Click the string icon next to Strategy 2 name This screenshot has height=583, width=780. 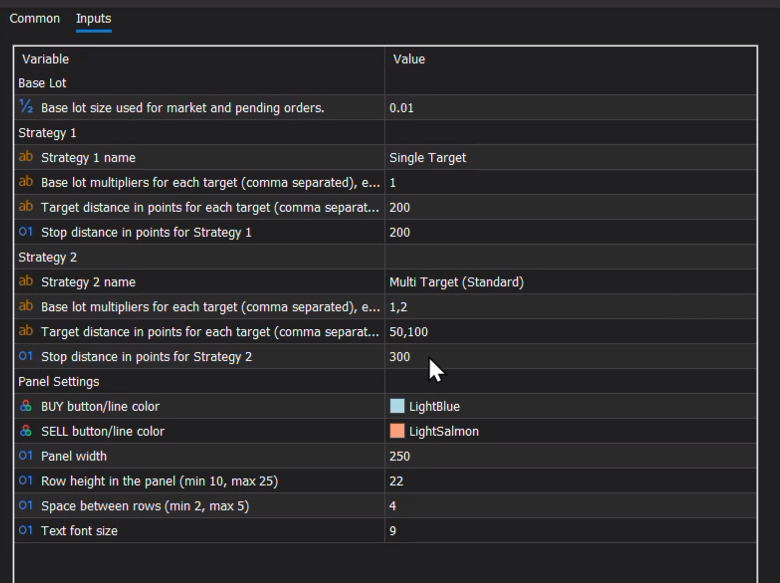coord(26,282)
